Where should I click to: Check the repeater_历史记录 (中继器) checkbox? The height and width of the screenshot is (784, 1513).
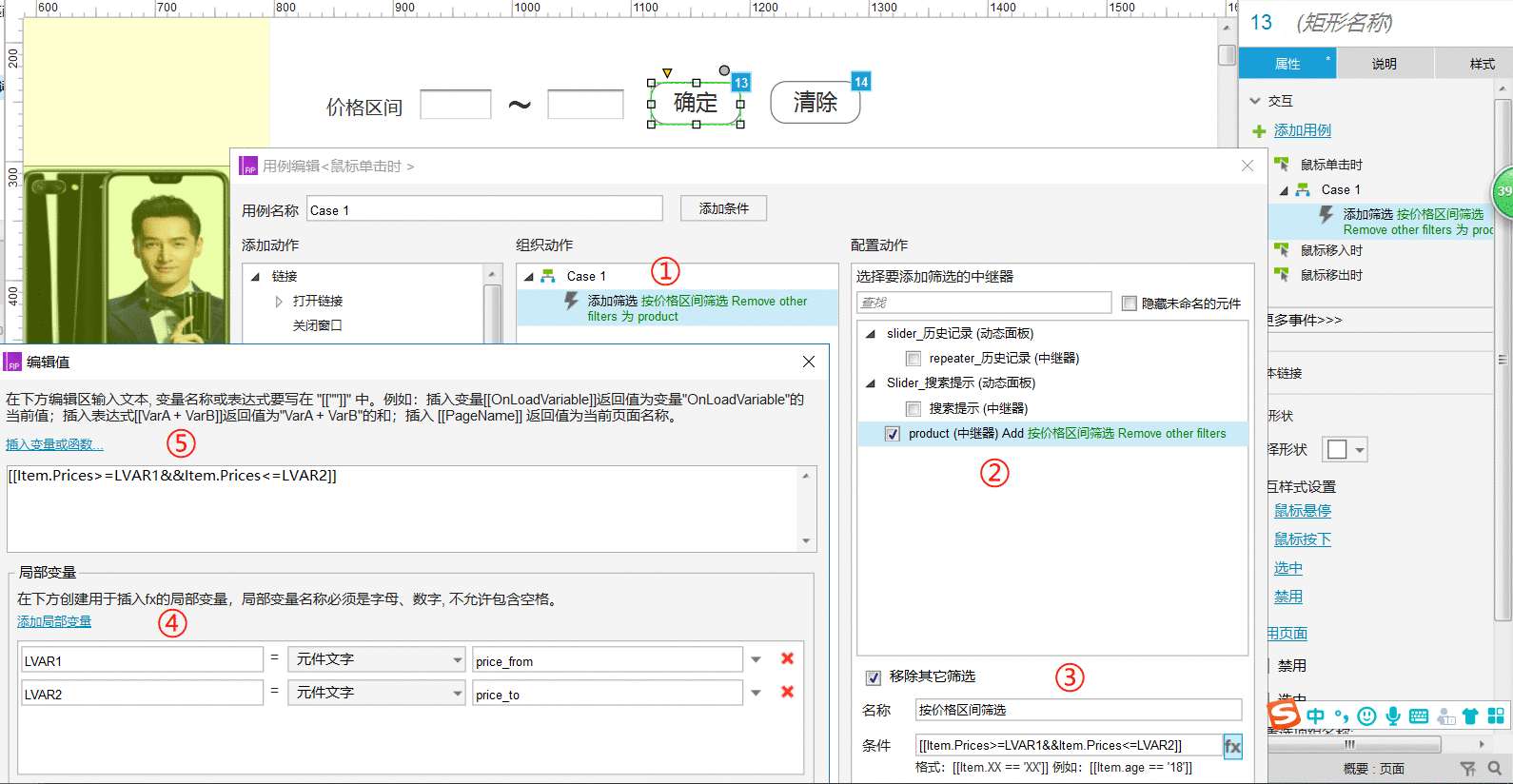coord(914,359)
